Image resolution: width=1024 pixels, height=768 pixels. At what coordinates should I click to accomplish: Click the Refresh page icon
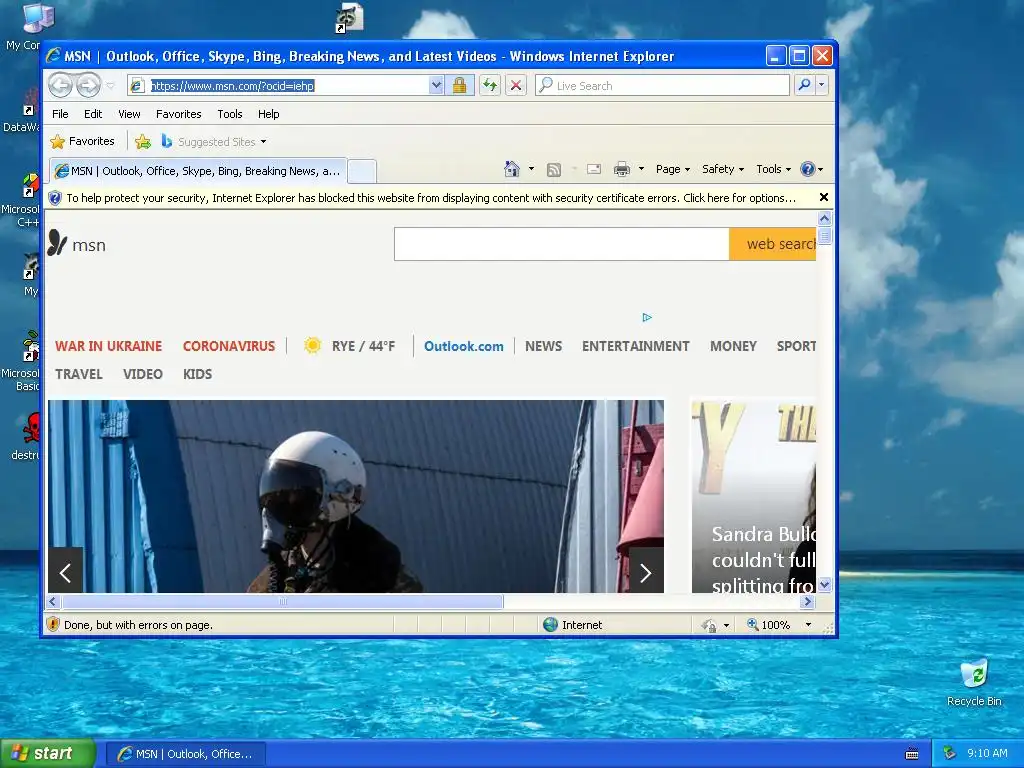click(490, 86)
